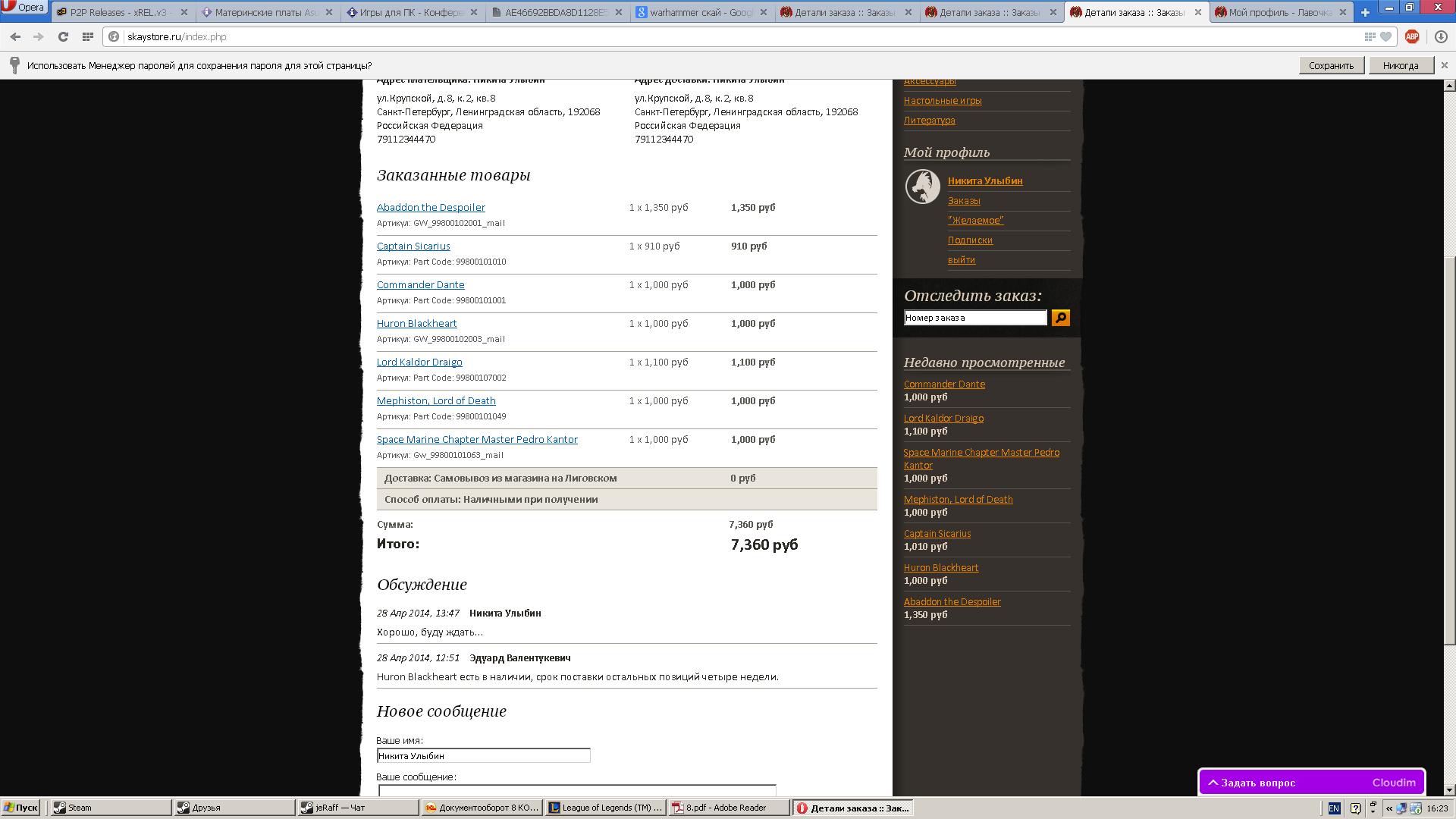This screenshot has width=1456, height=819.
Task: Open the Opera main menu
Action: coord(23,8)
